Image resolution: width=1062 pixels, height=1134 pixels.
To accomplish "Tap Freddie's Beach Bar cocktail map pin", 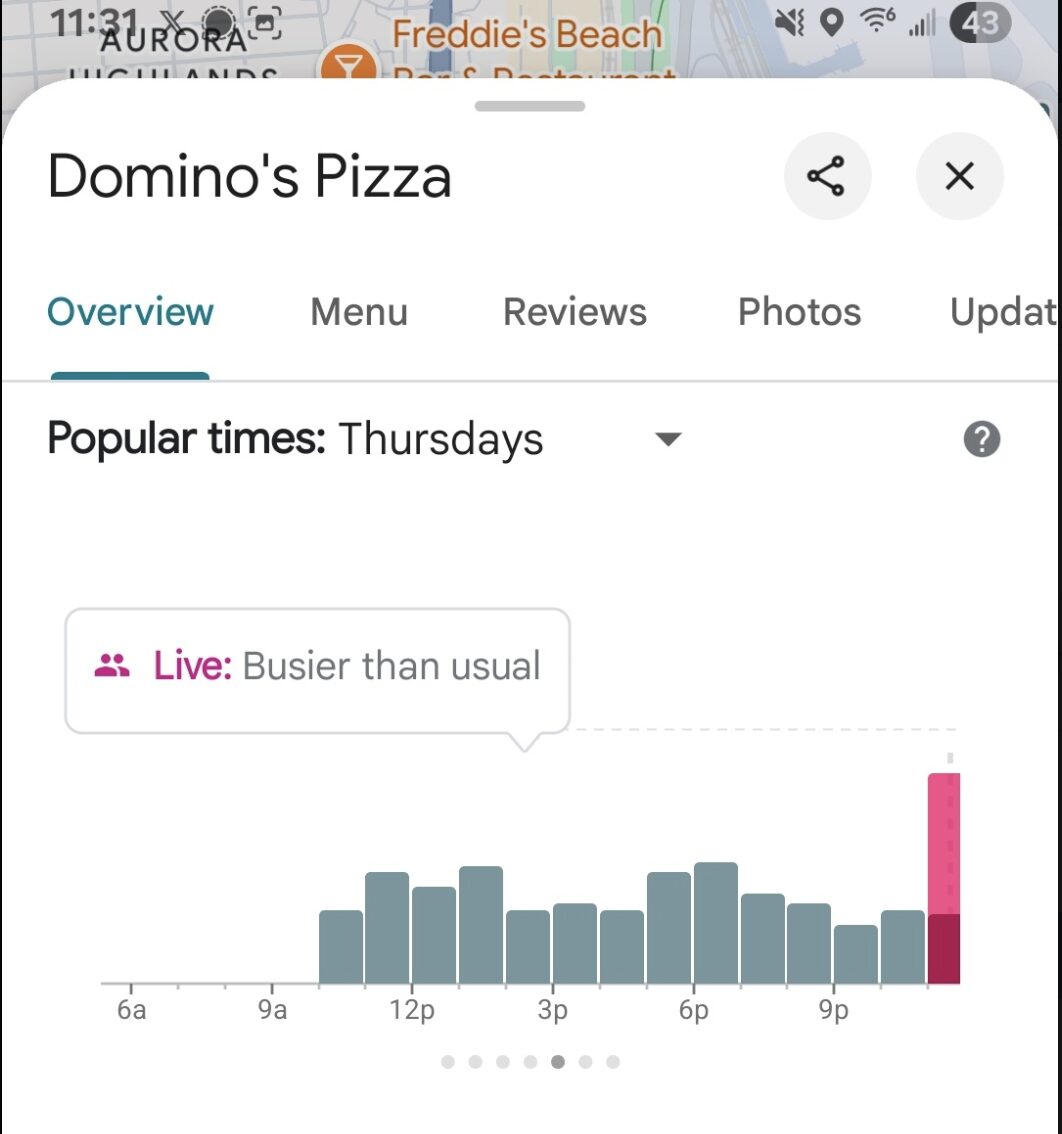I will pos(348,65).
